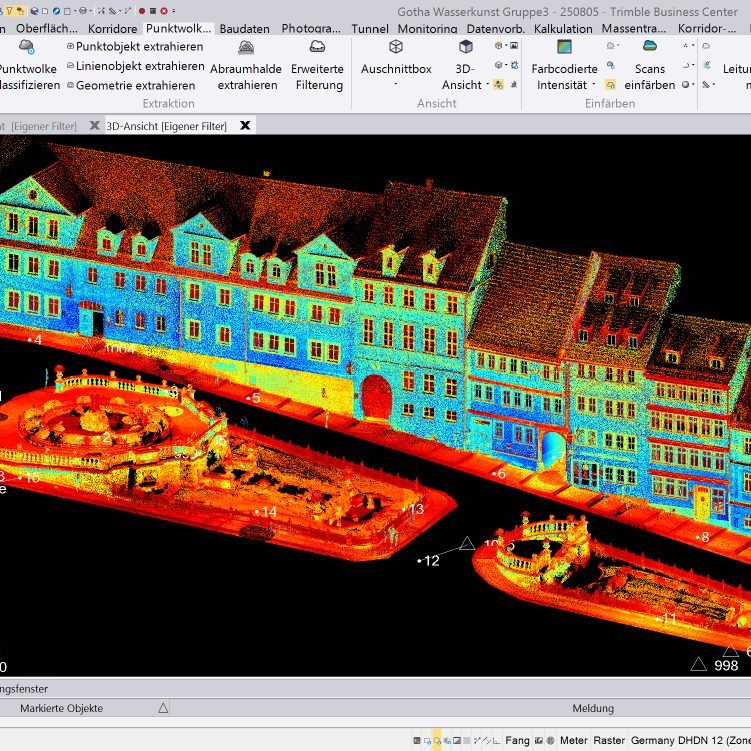The image size is (751, 751).
Task: Click the print icon in quick access toolbar
Action: click(82, 11)
